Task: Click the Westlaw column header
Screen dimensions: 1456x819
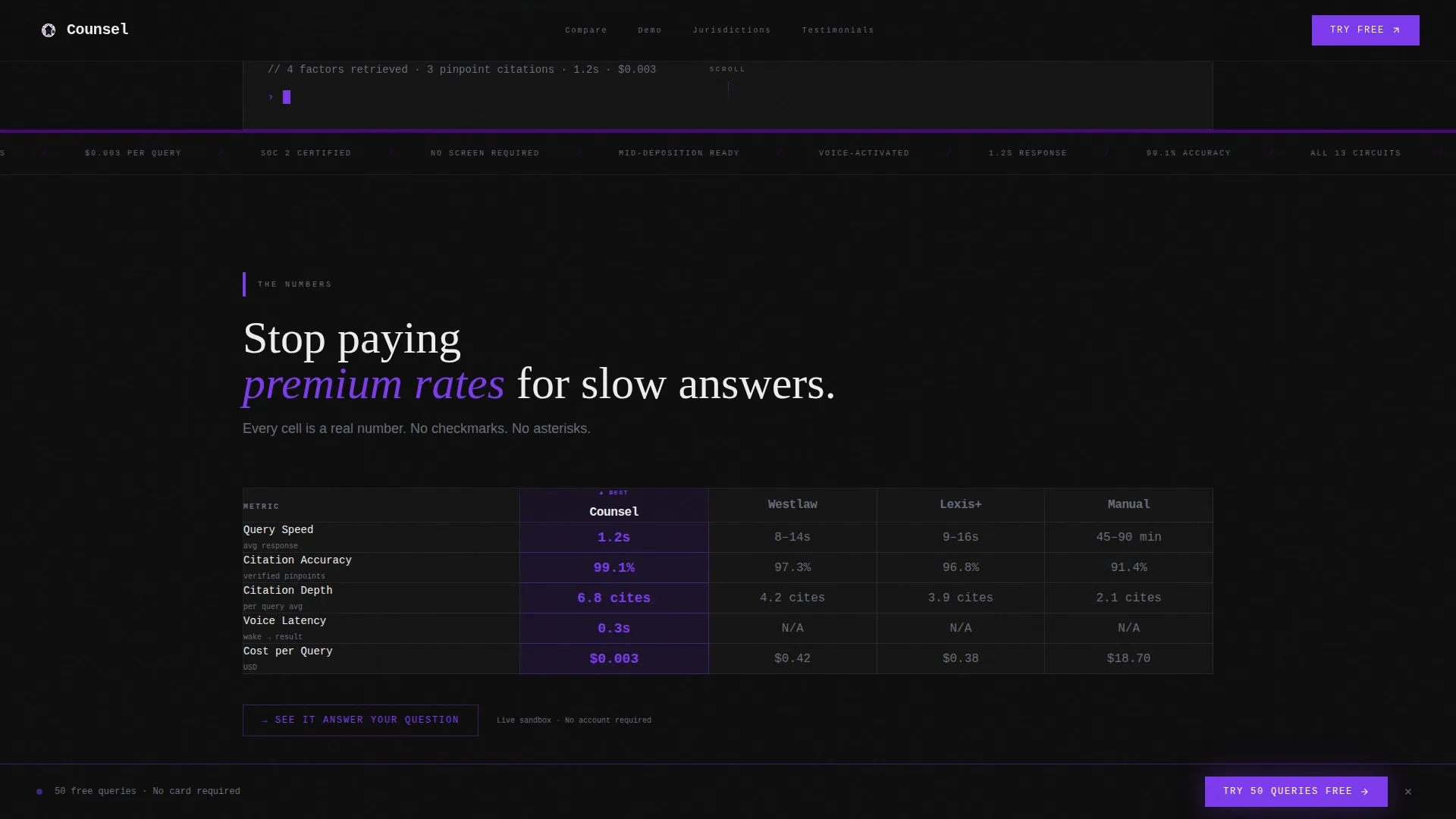Action: [x=792, y=505]
